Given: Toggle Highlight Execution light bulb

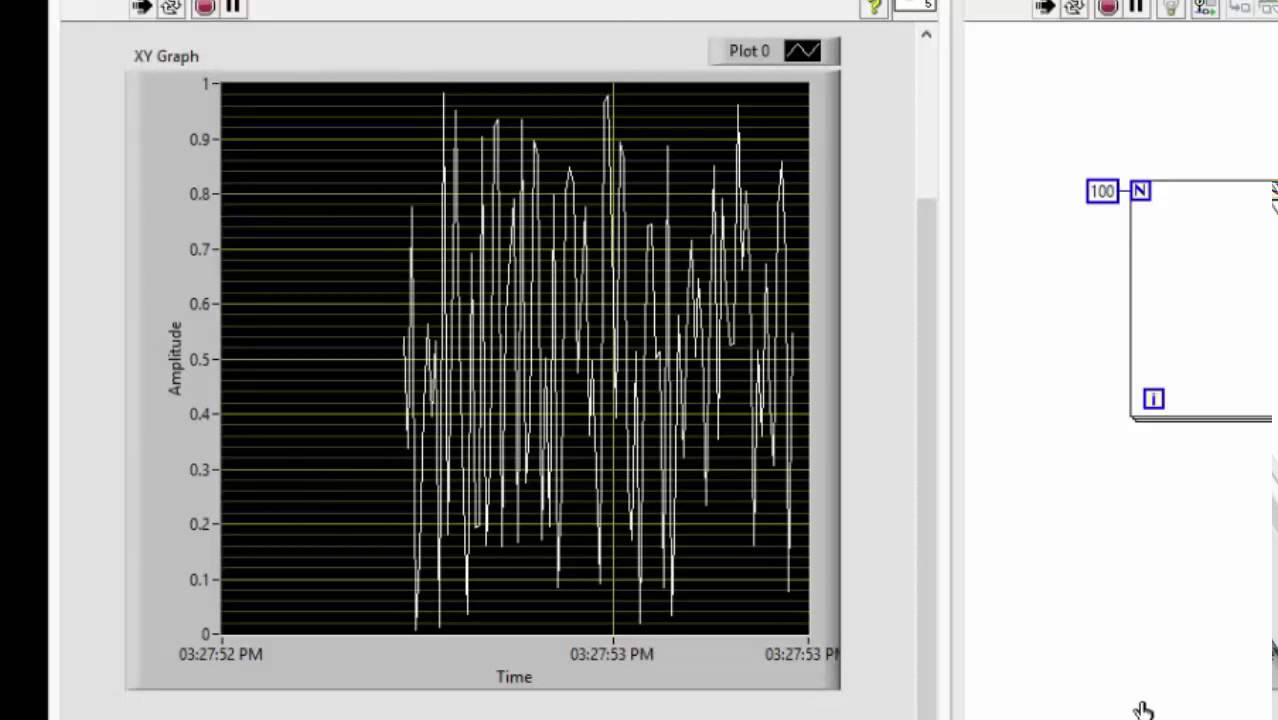Looking at the screenshot, I should click(1170, 7).
